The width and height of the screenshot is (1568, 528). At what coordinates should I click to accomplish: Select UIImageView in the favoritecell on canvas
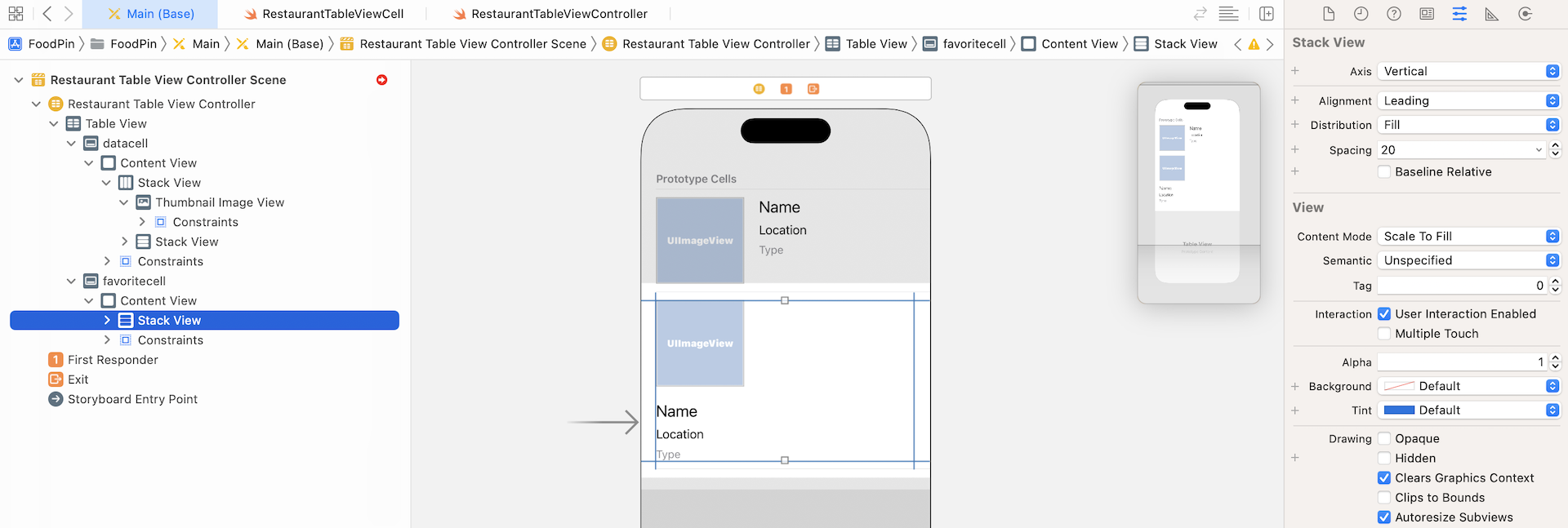pos(700,344)
